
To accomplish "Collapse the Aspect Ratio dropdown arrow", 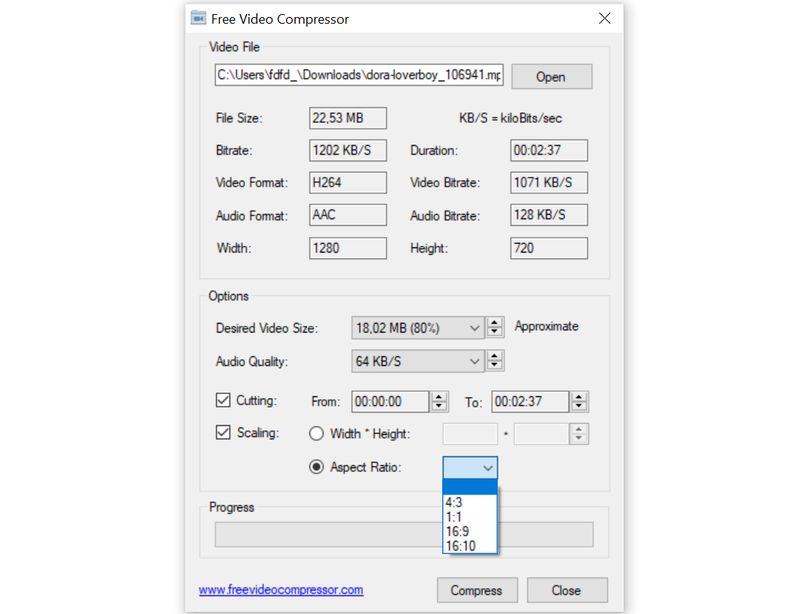I will (x=488, y=468).
